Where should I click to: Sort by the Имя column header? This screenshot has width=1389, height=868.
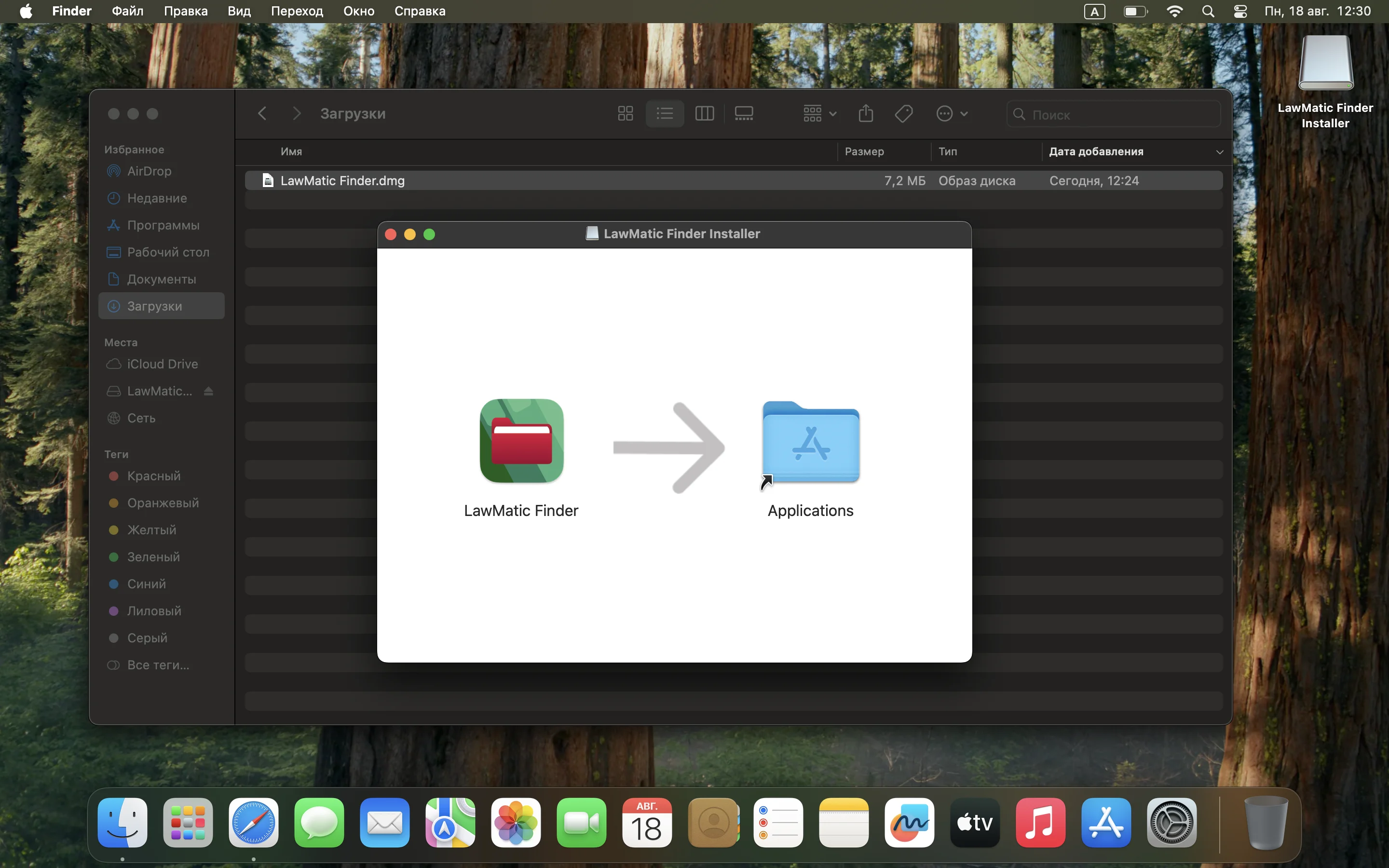pyautogui.click(x=291, y=151)
